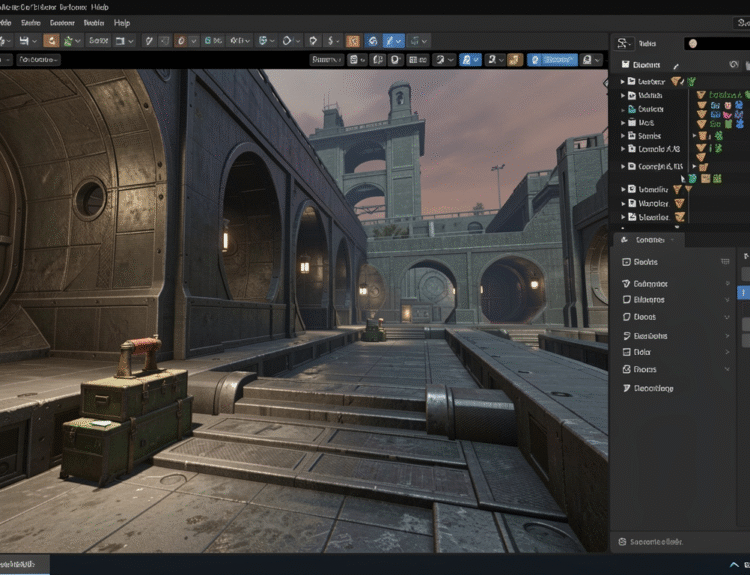Click the list icon right of first properties row
Image resolution: width=750 pixels, height=575 pixels.
pos(725,261)
